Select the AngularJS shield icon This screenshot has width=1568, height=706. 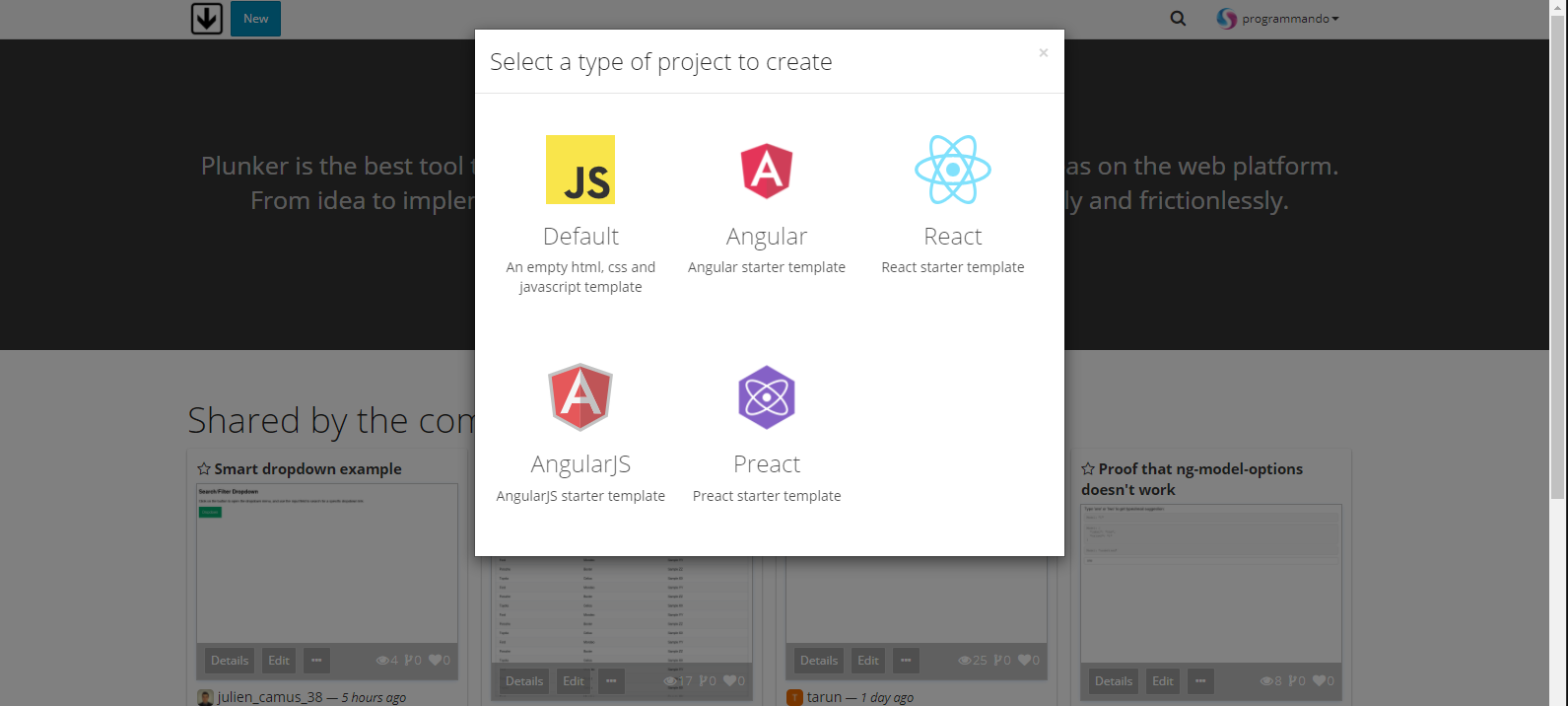[x=580, y=397]
